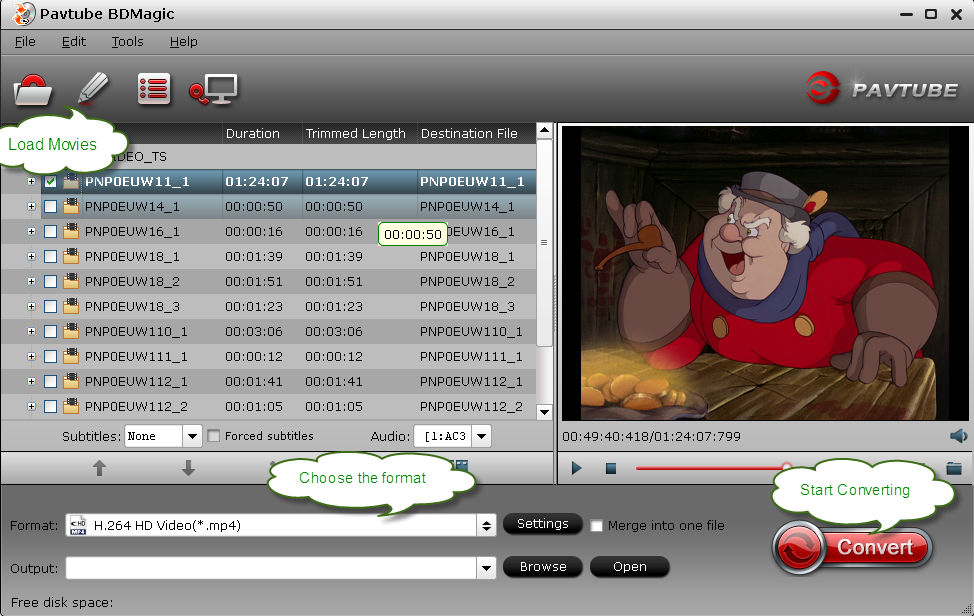The width and height of the screenshot is (974, 616).
Task: Click the Duration column header
Action: (262, 134)
